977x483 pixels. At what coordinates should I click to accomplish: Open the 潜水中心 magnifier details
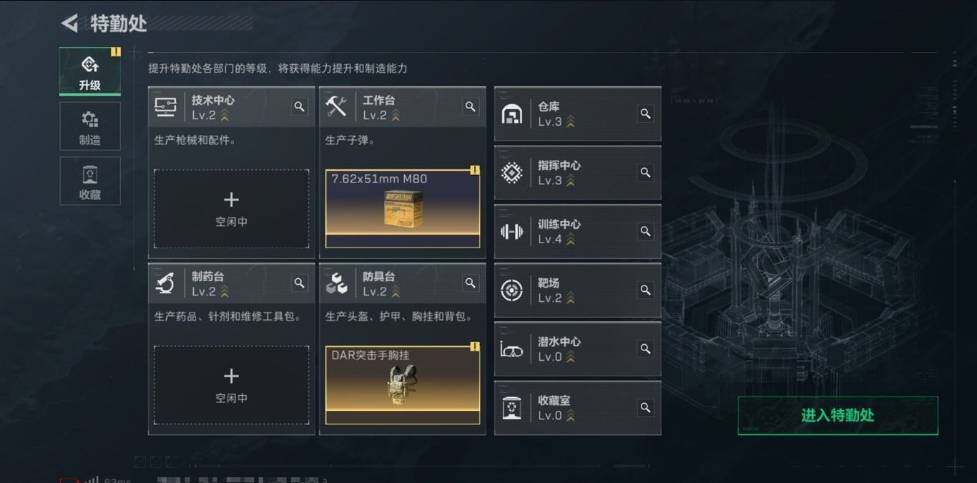[x=646, y=348]
